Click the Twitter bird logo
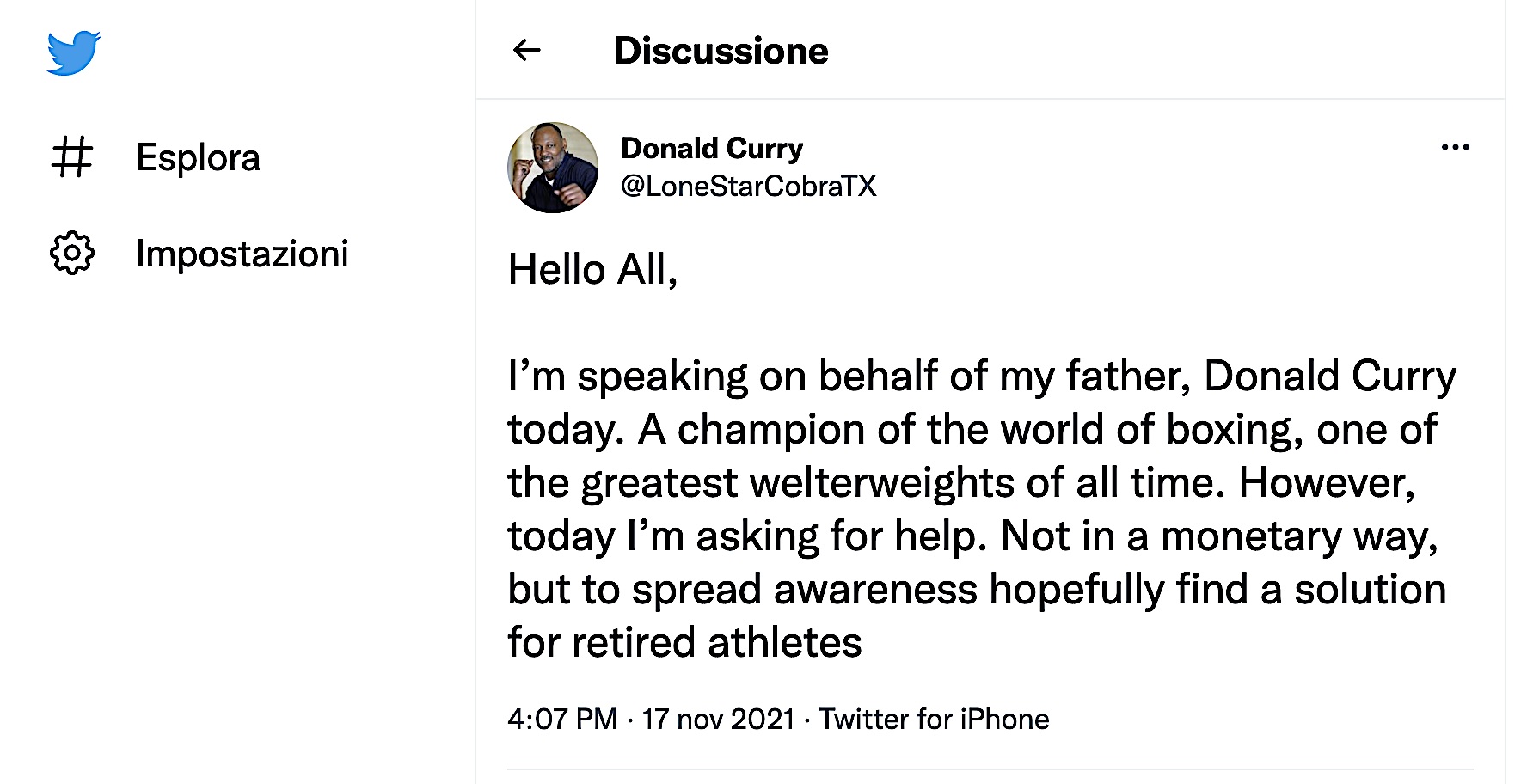This screenshot has height=784, width=1527. pyautogui.click(x=73, y=52)
